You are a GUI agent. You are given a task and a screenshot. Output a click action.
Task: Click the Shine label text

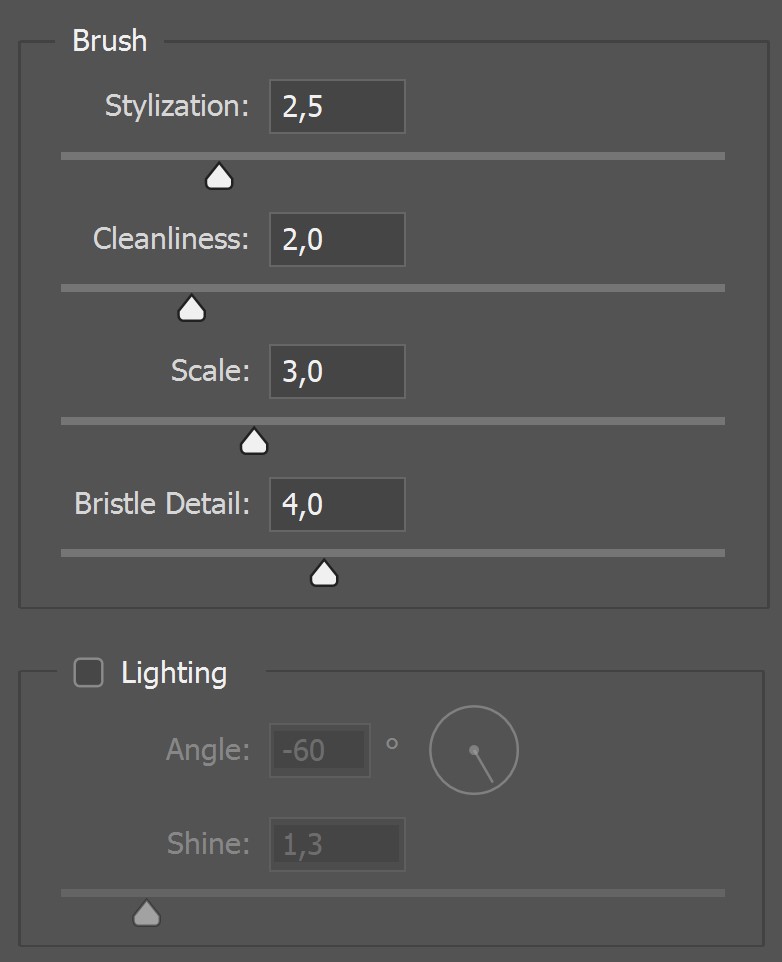coord(208,844)
